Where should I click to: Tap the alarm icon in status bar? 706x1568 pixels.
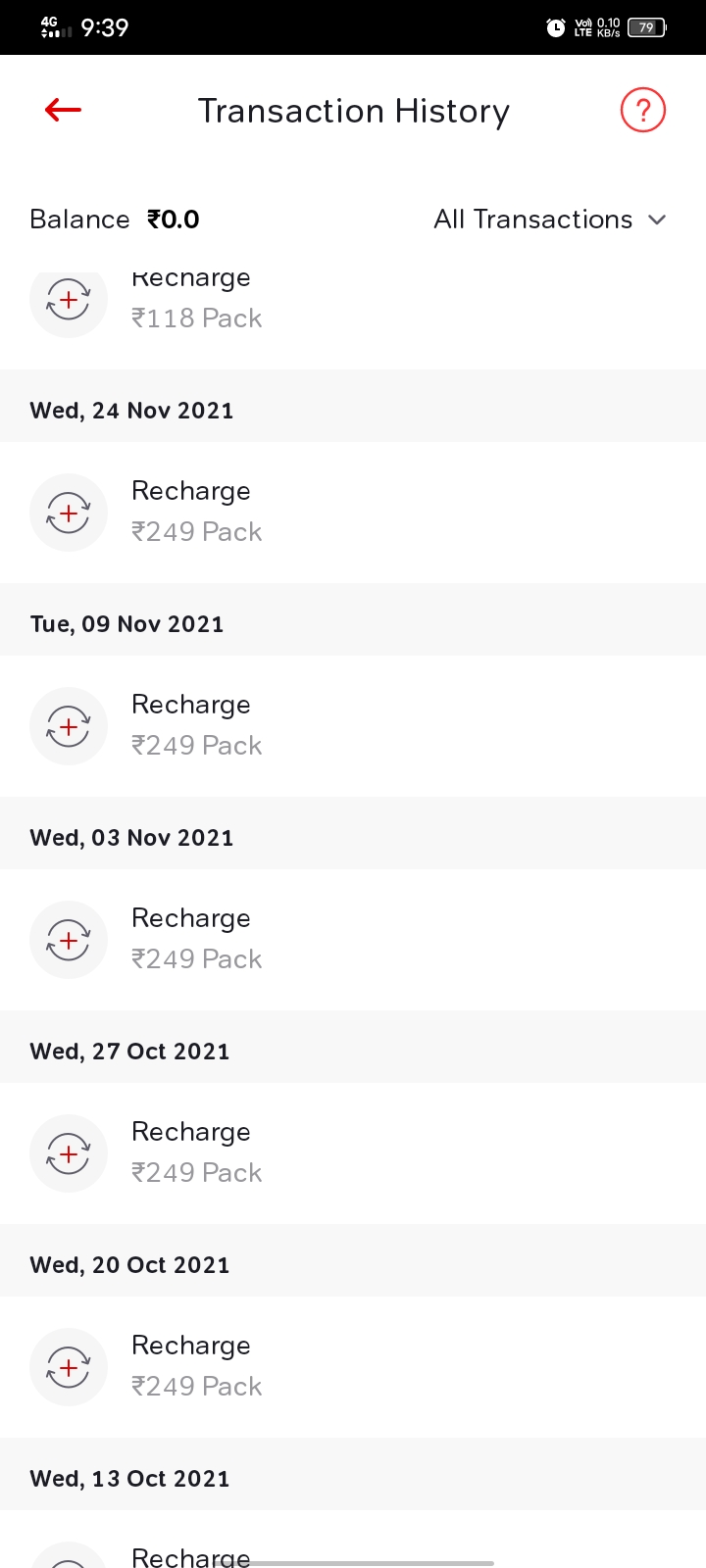(x=555, y=27)
